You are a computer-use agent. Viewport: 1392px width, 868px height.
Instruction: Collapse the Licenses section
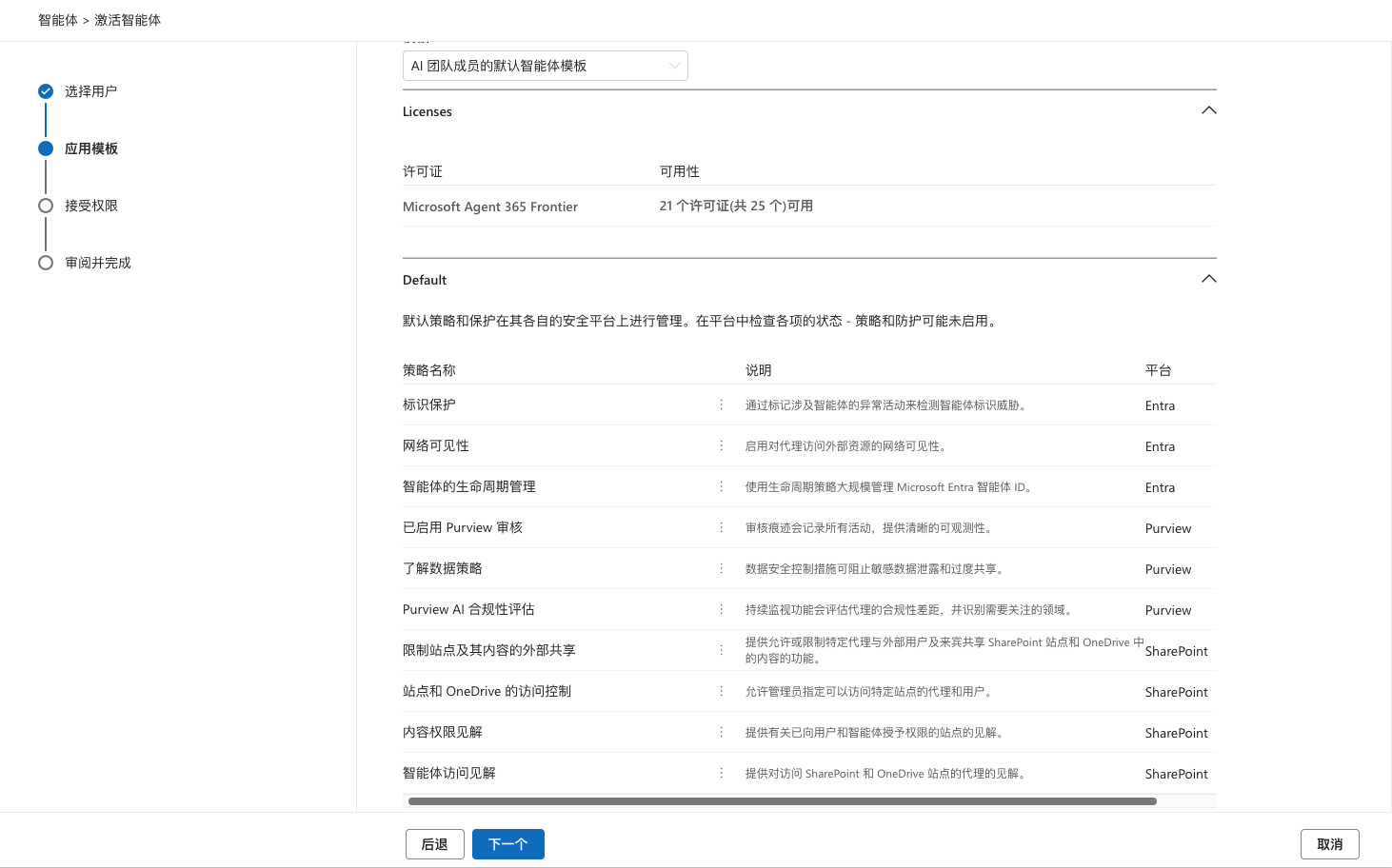coord(1209,110)
